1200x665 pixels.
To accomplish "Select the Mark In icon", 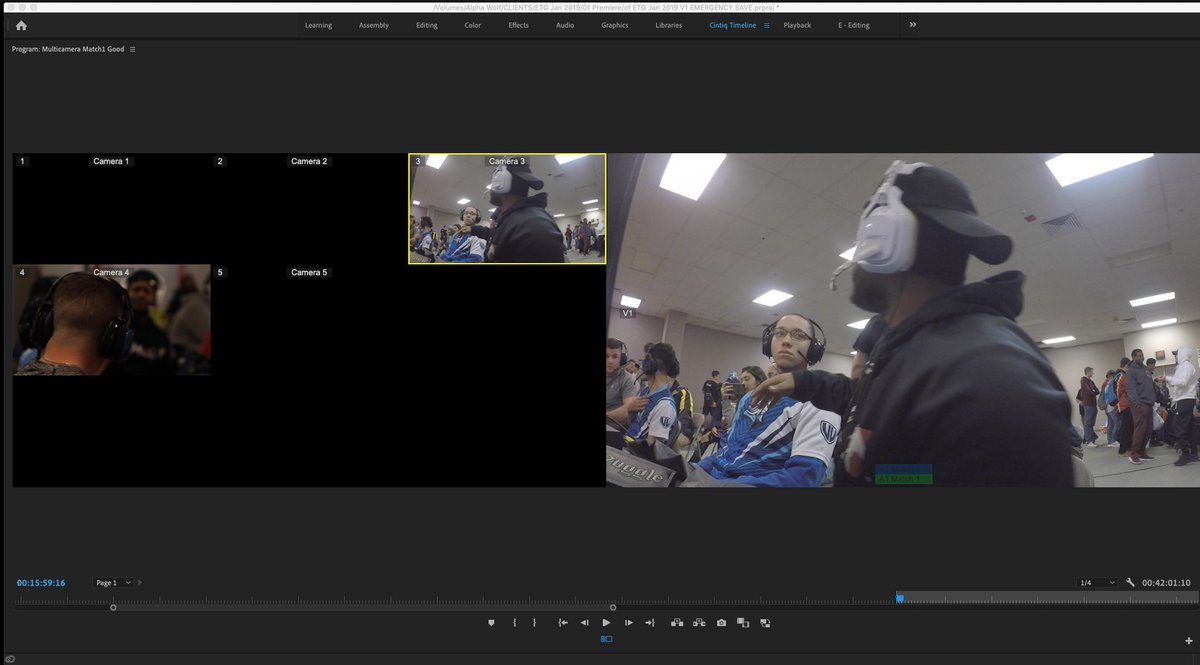I will (514, 622).
